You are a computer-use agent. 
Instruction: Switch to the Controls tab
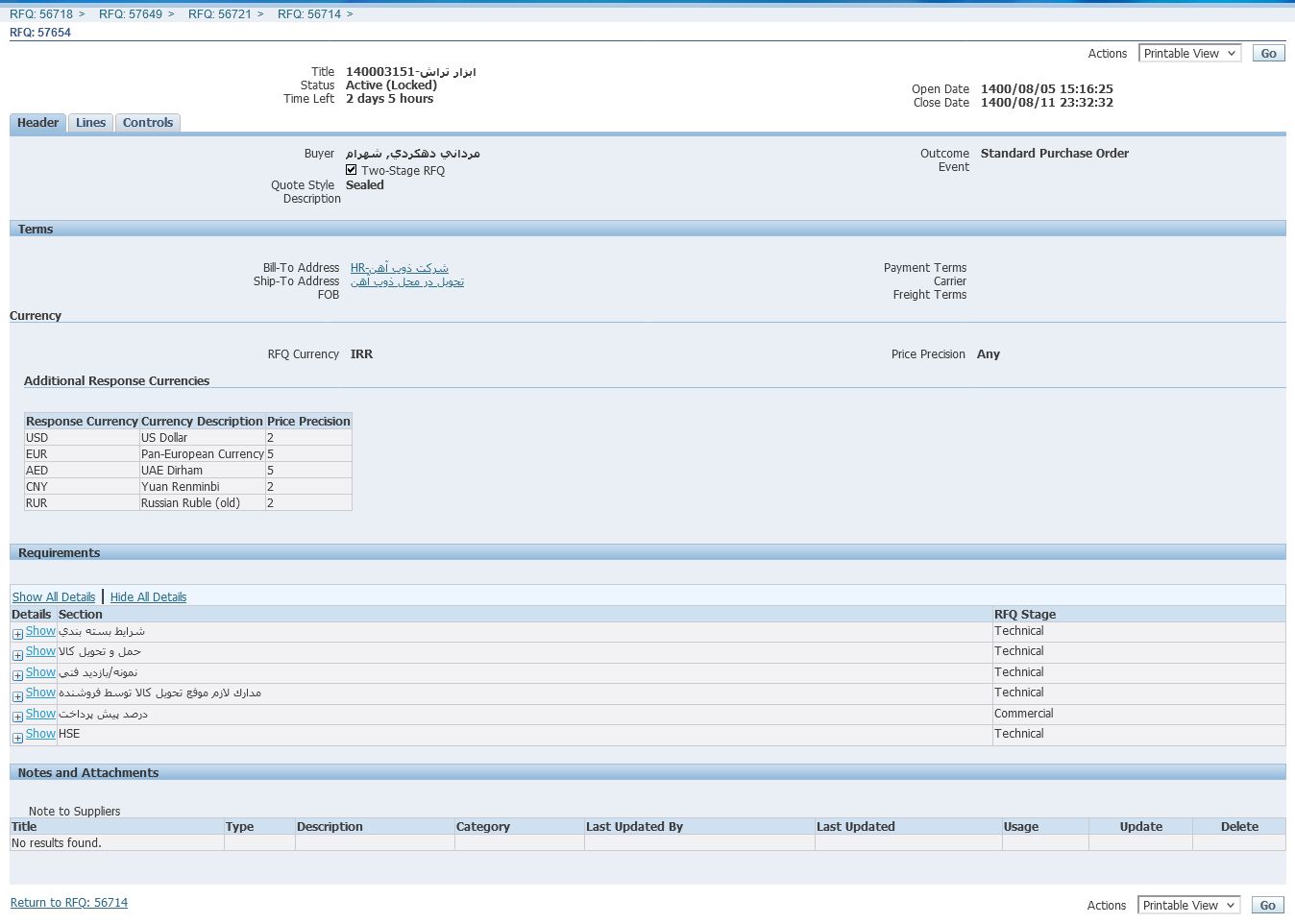click(x=148, y=123)
